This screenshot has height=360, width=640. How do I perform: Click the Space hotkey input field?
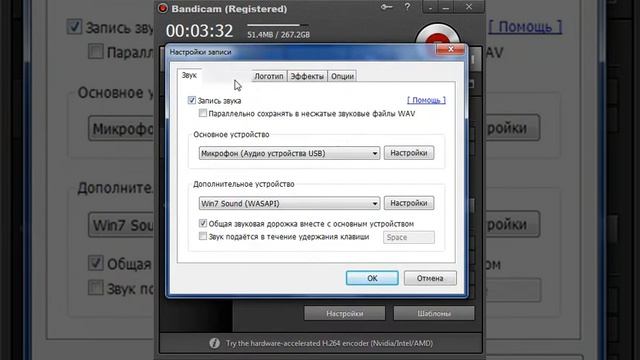point(409,237)
